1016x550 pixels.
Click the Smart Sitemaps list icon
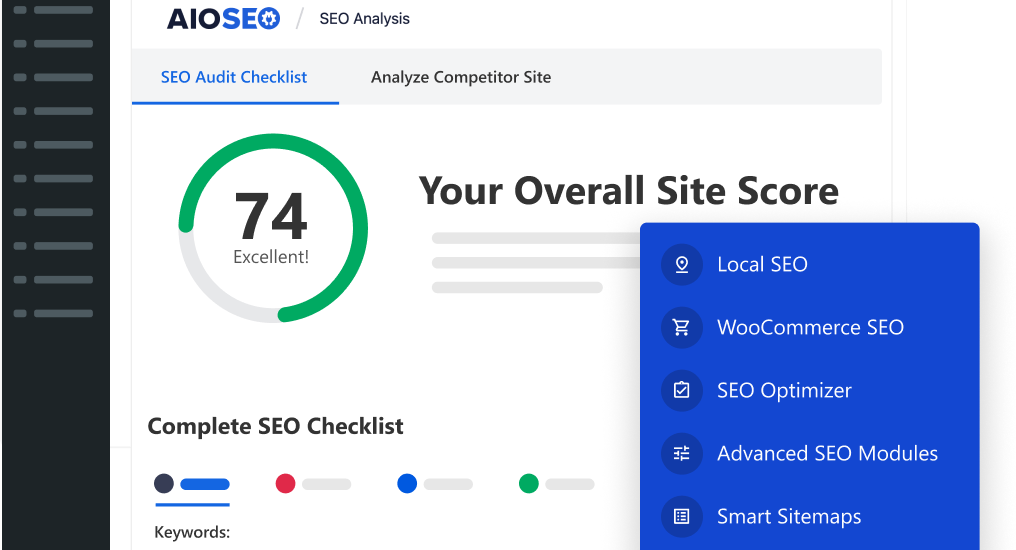click(682, 516)
